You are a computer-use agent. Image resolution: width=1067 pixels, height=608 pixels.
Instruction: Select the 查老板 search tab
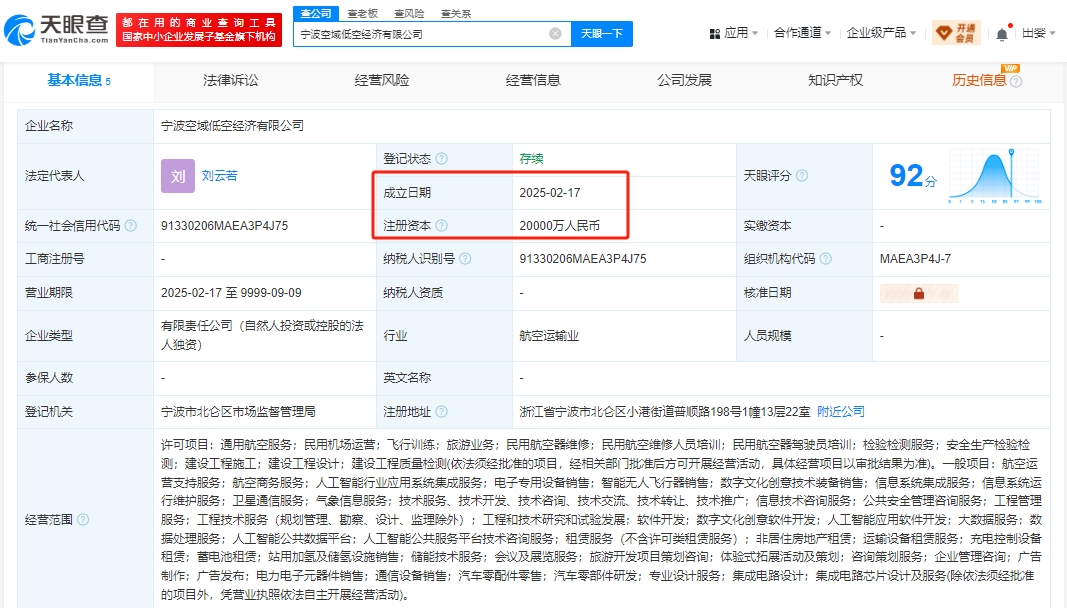click(x=363, y=13)
